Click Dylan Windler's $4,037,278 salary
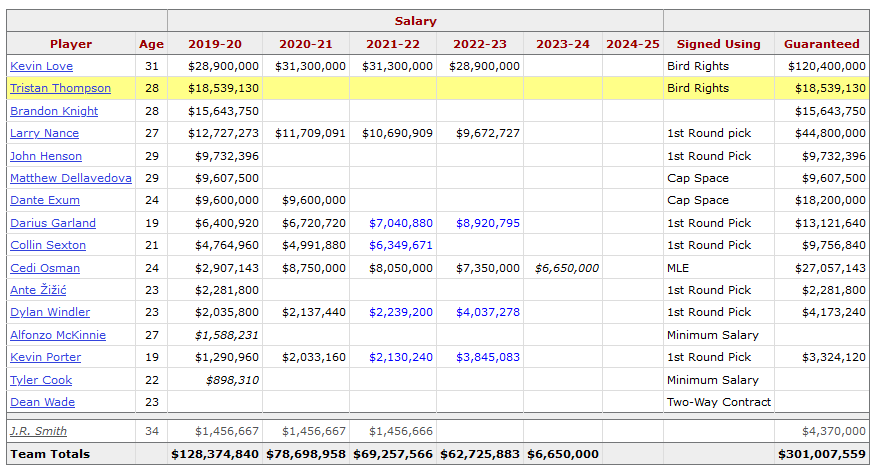The width and height of the screenshot is (883, 473). click(x=488, y=312)
